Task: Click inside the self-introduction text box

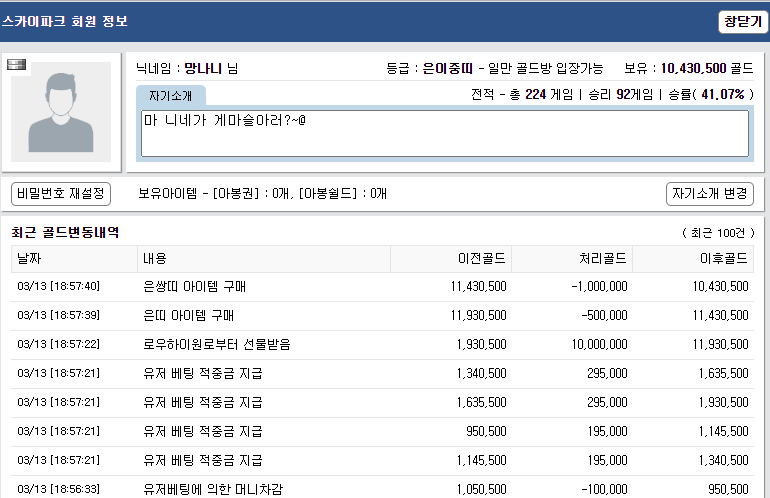Action: coord(445,134)
